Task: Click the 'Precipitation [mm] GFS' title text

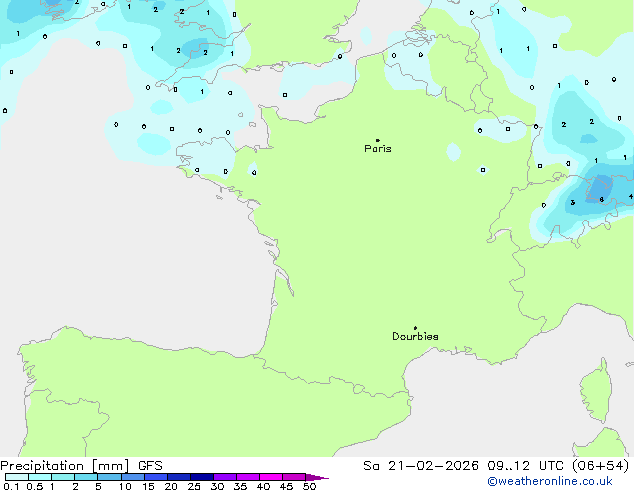Action: click(x=81, y=466)
